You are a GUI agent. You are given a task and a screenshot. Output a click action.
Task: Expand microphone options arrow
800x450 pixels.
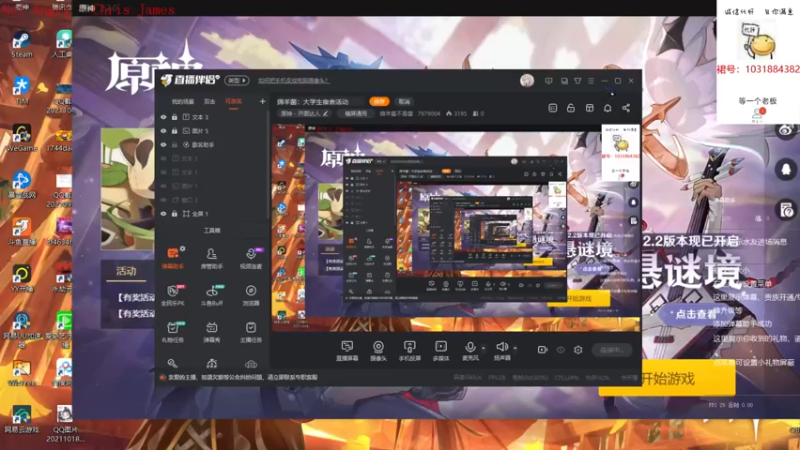pyautogui.click(x=483, y=348)
